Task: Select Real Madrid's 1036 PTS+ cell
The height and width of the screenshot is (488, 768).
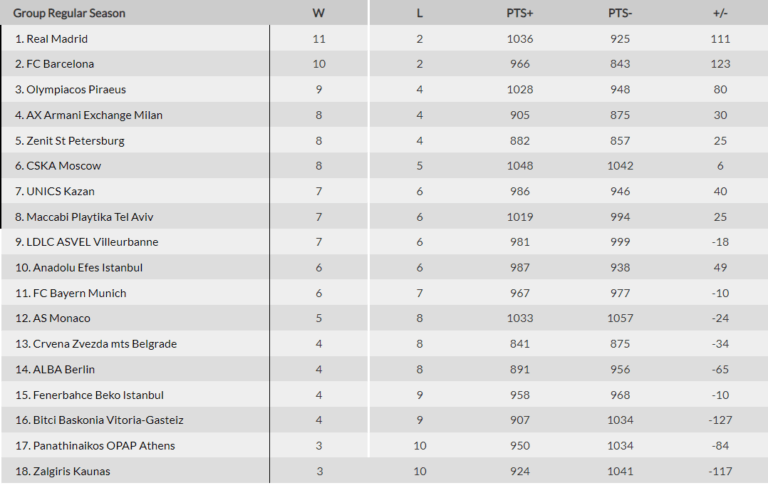Action: [520, 39]
